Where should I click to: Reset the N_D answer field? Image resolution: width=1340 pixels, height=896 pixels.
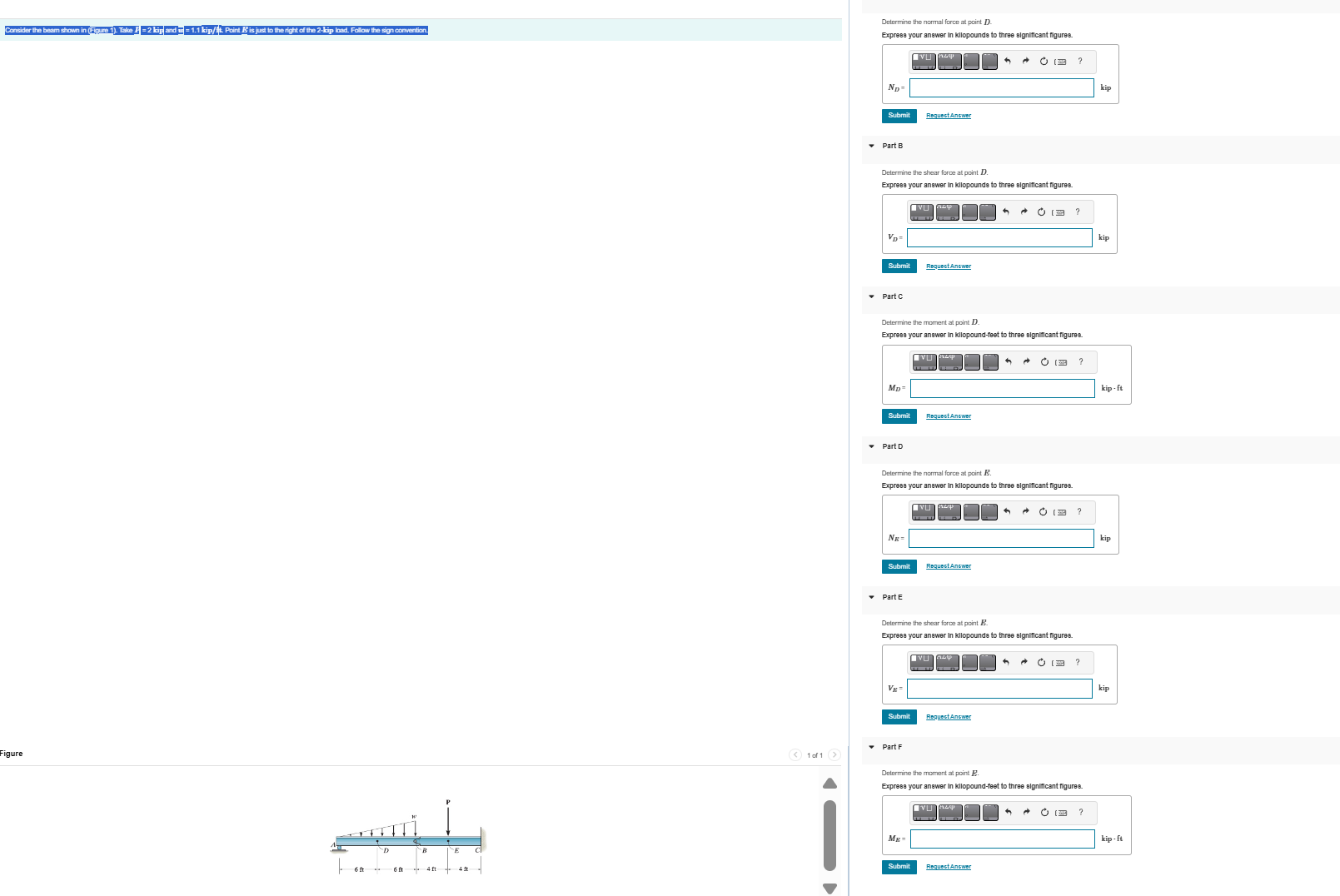tap(1044, 61)
